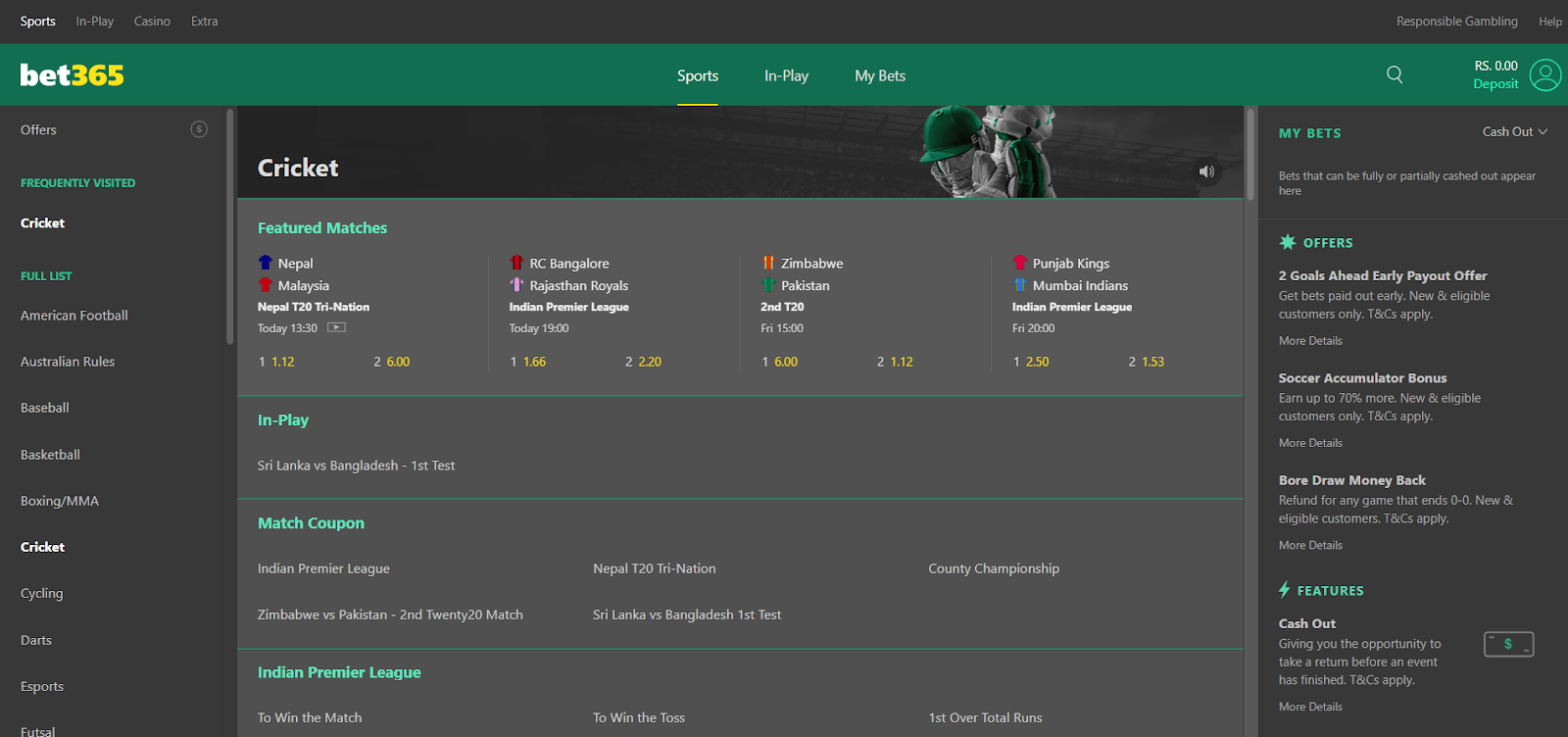The width and height of the screenshot is (1568, 737).
Task: Click the Cash Out dollar feature icon
Action: [x=1508, y=644]
